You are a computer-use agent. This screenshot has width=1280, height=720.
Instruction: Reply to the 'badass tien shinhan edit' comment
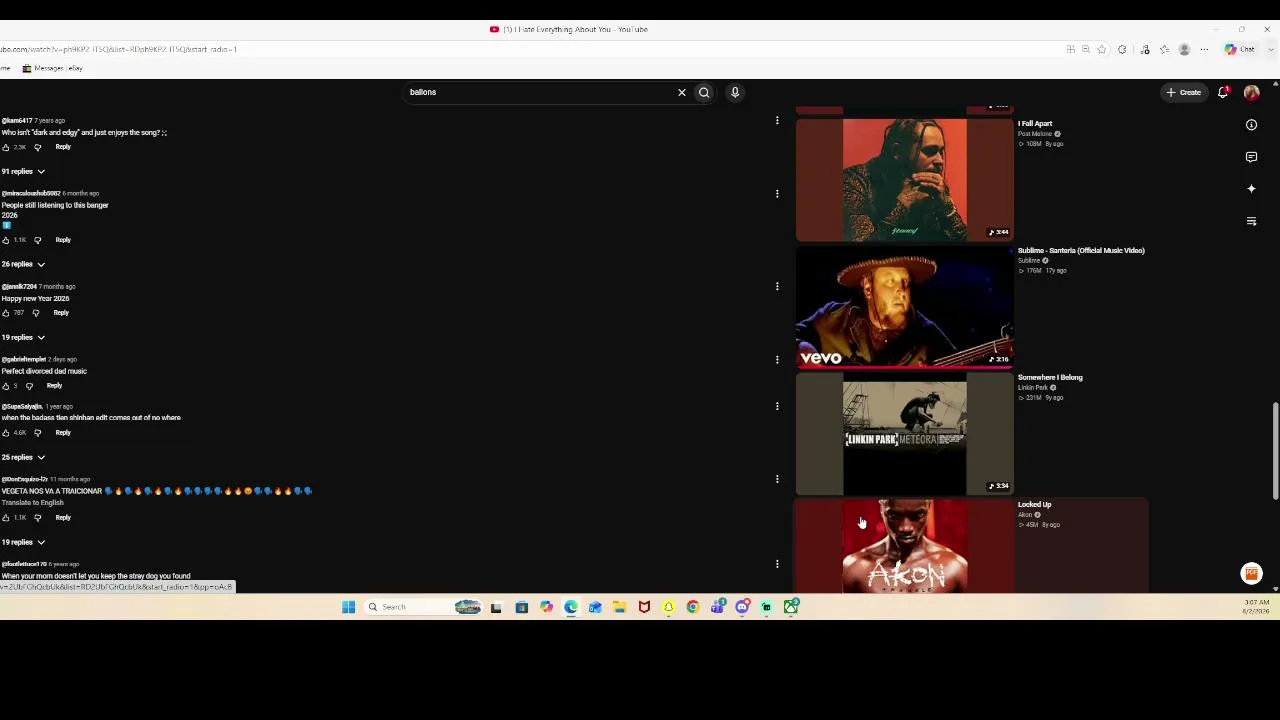click(x=63, y=433)
